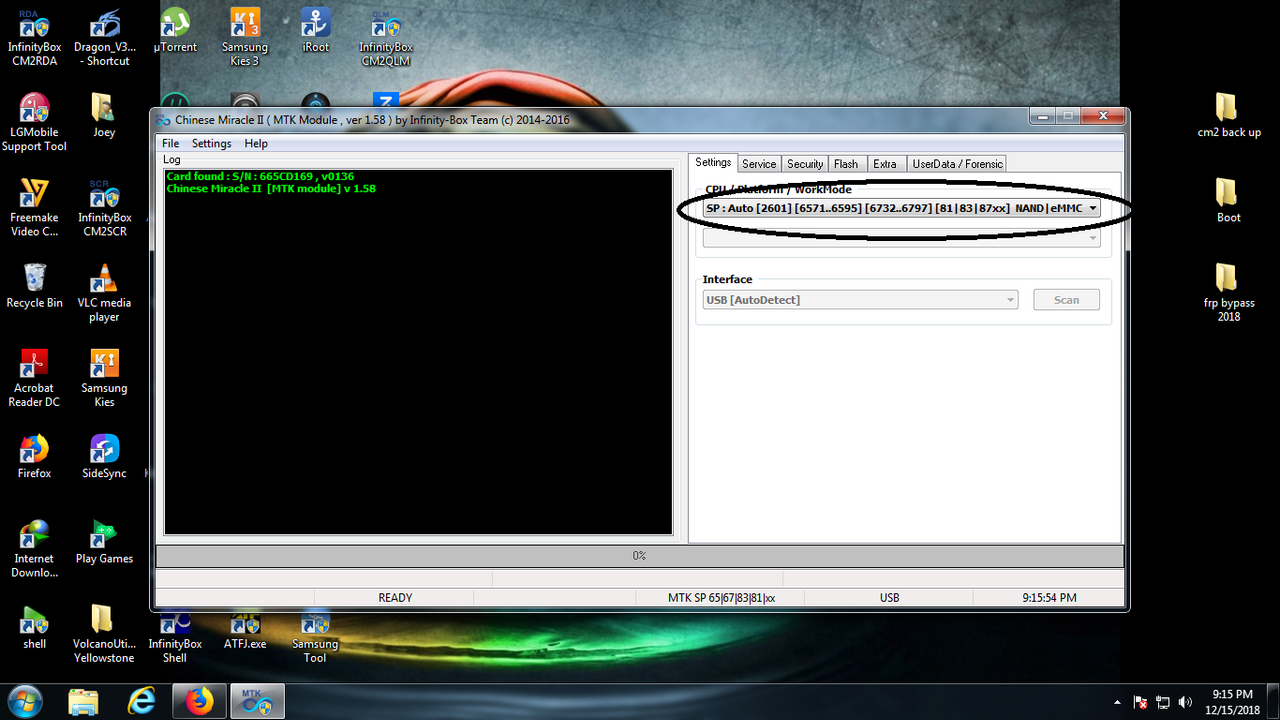The height and width of the screenshot is (720, 1280).
Task: Switch to the Flash tab
Action: pos(846,163)
